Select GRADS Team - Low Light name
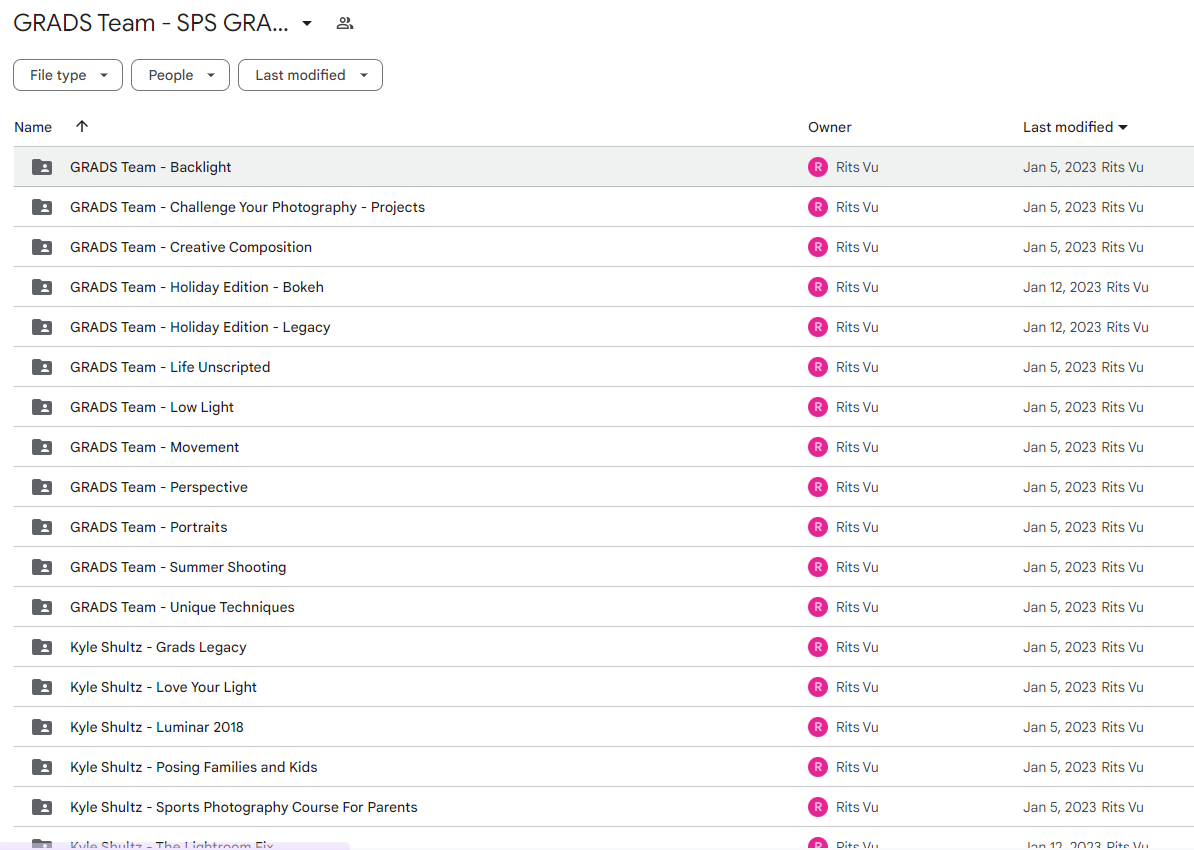Image resolution: width=1194 pixels, height=850 pixels. pos(152,407)
